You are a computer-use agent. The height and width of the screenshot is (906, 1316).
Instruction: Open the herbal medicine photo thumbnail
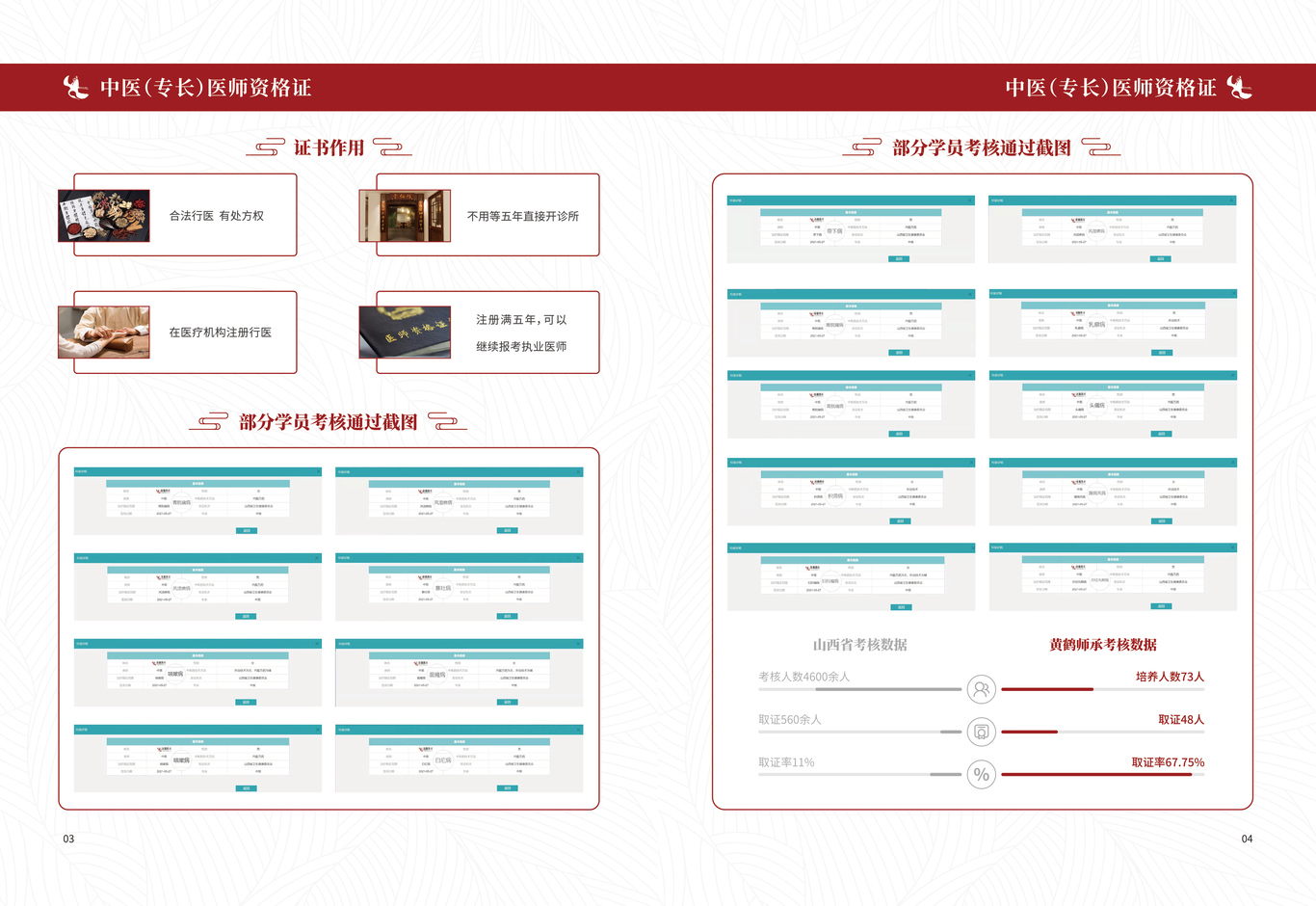[104, 215]
